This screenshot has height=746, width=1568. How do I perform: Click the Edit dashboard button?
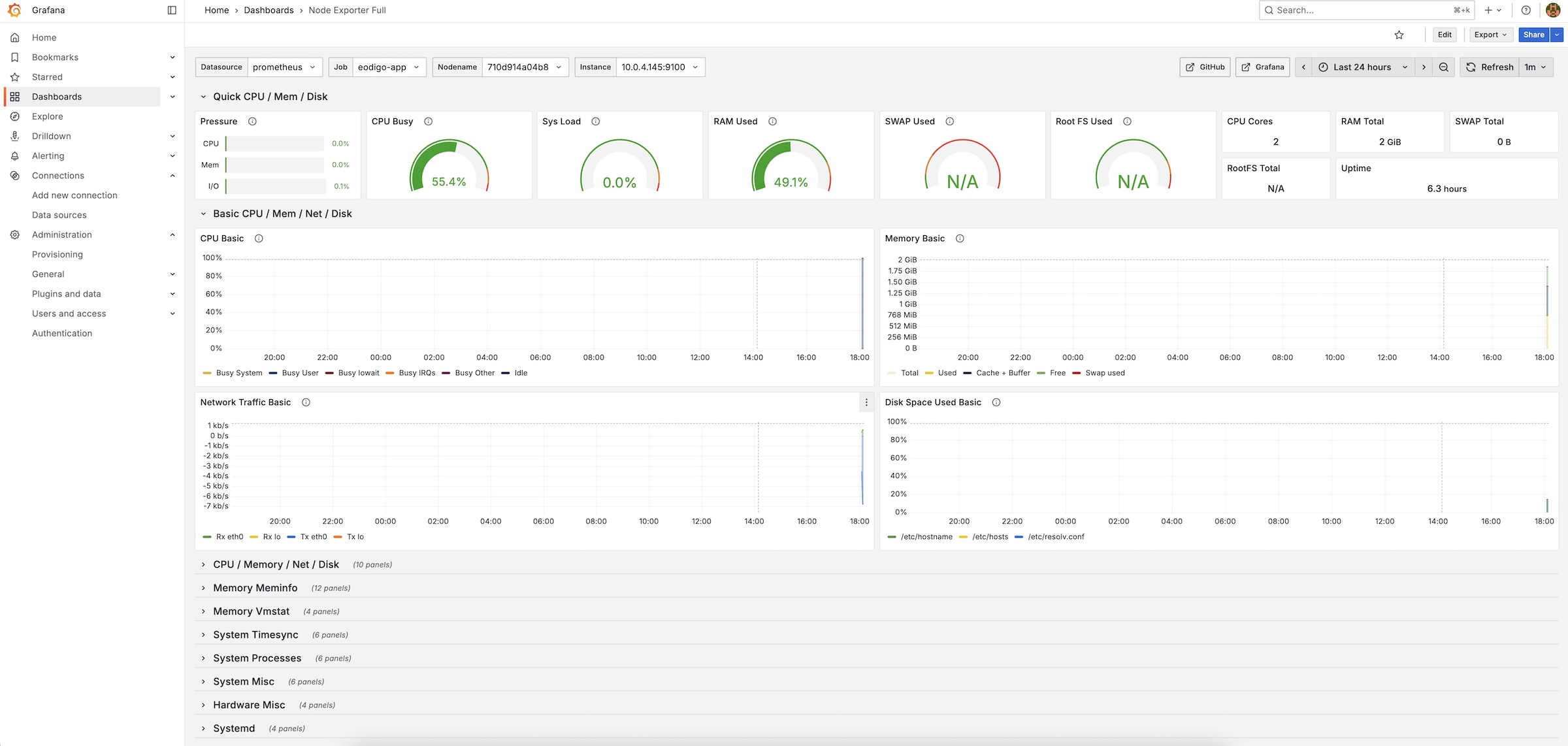[1445, 35]
